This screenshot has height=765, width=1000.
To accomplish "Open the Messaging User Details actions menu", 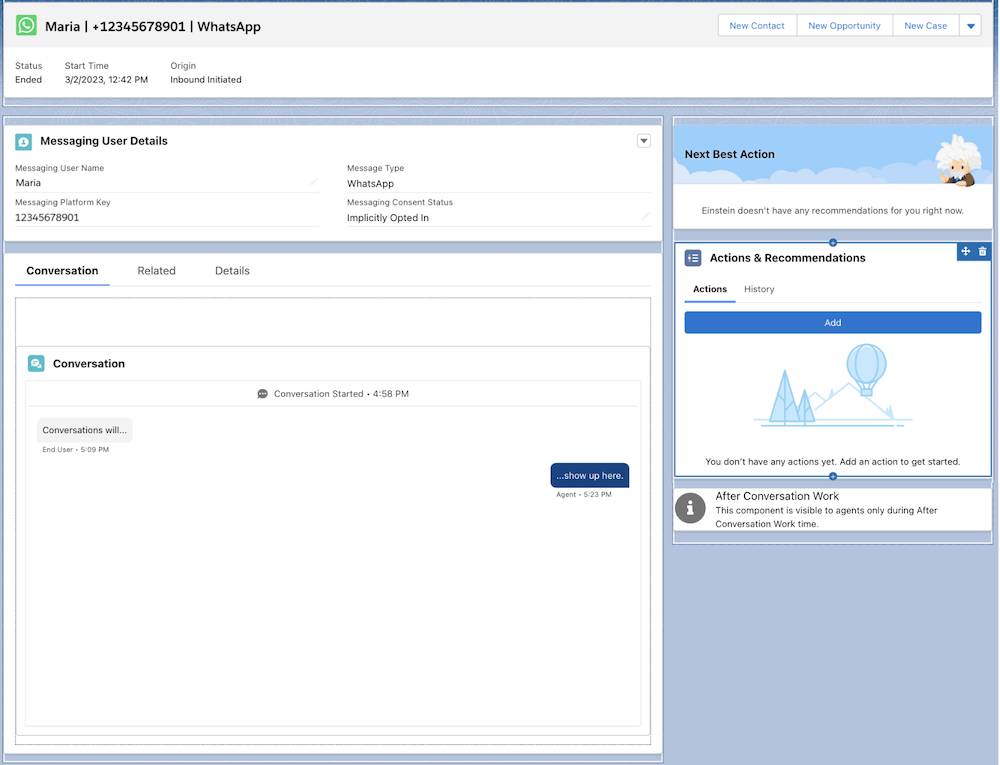I will coord(644,140).
